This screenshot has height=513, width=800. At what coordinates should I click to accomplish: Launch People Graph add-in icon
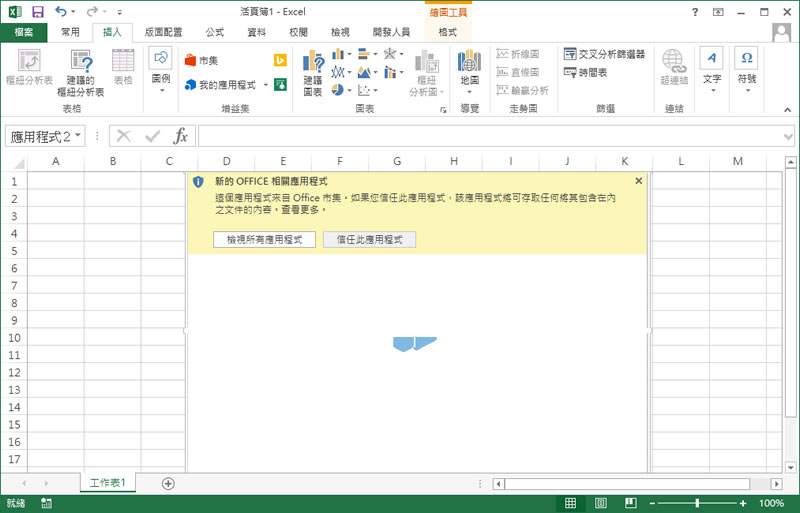tap(280, 84)
